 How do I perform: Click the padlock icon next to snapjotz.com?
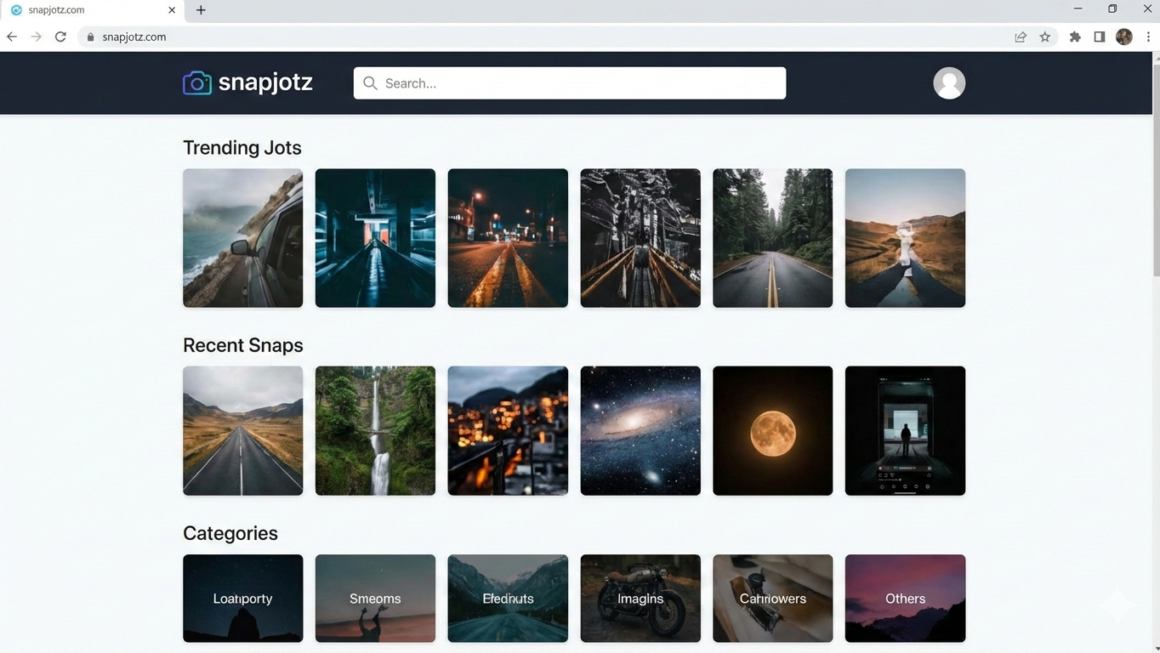[x=90, y=36]
